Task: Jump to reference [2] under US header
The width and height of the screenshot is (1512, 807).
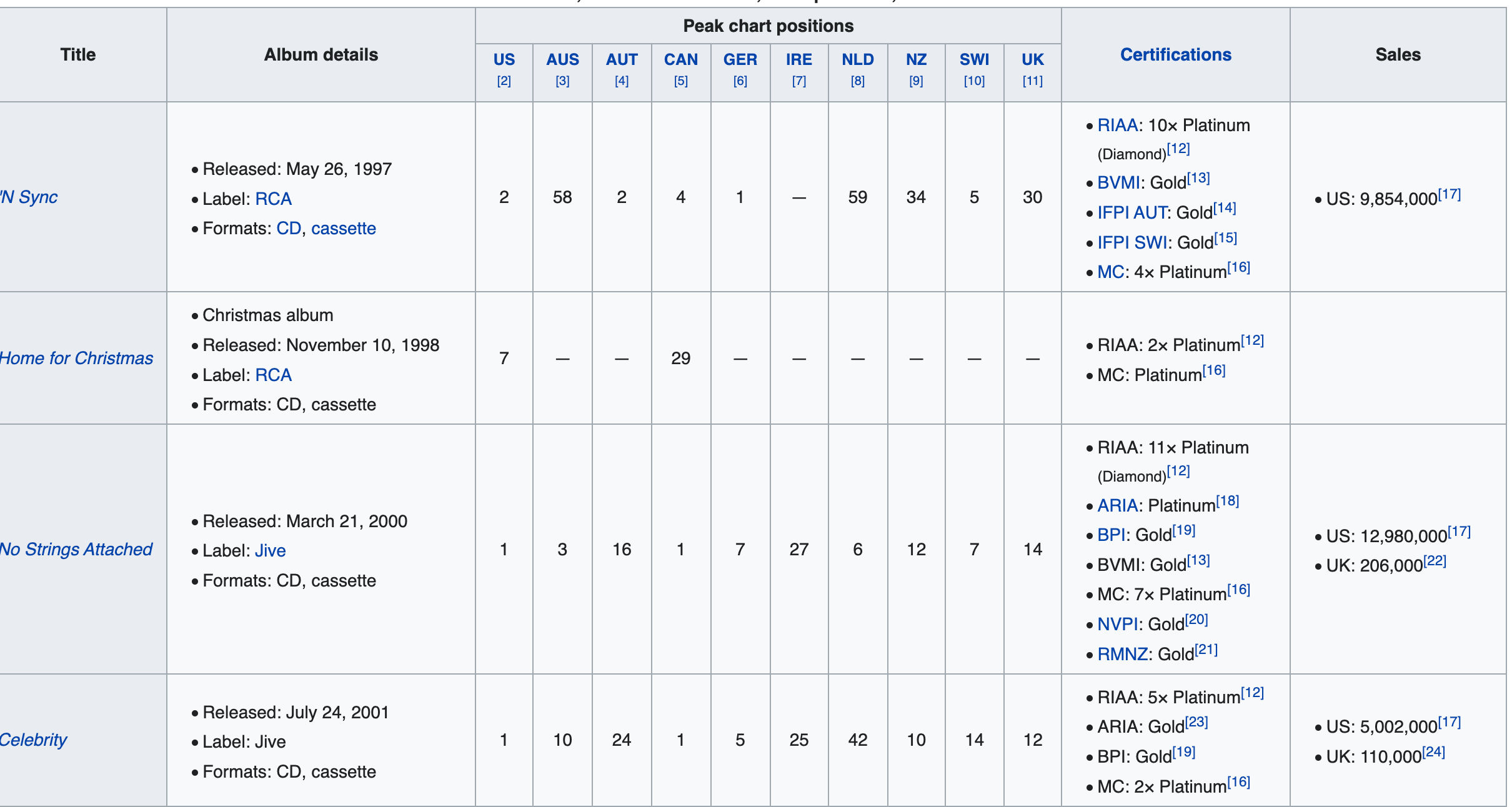Action: pos(504,81)
